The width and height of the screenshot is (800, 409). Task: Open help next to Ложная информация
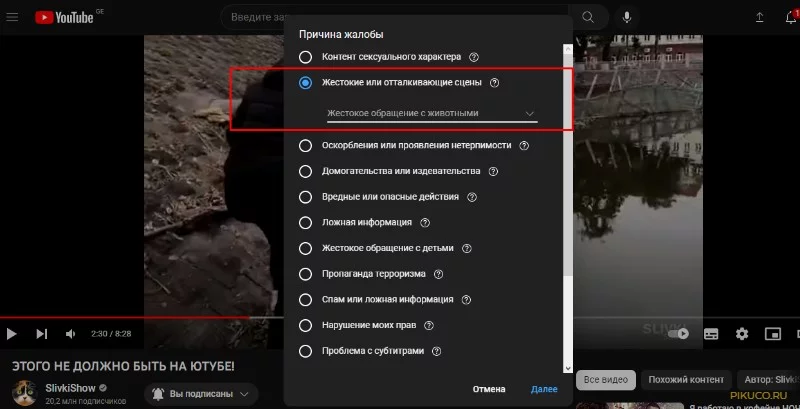pos(424,223)
